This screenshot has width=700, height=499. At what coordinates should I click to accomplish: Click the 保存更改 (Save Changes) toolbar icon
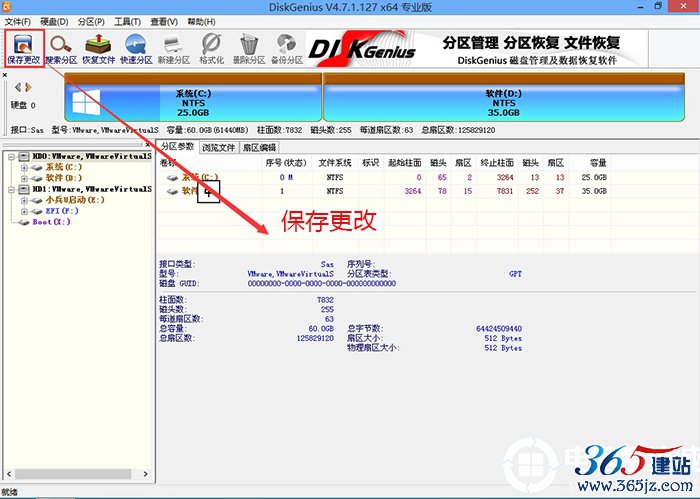(24, 48)
